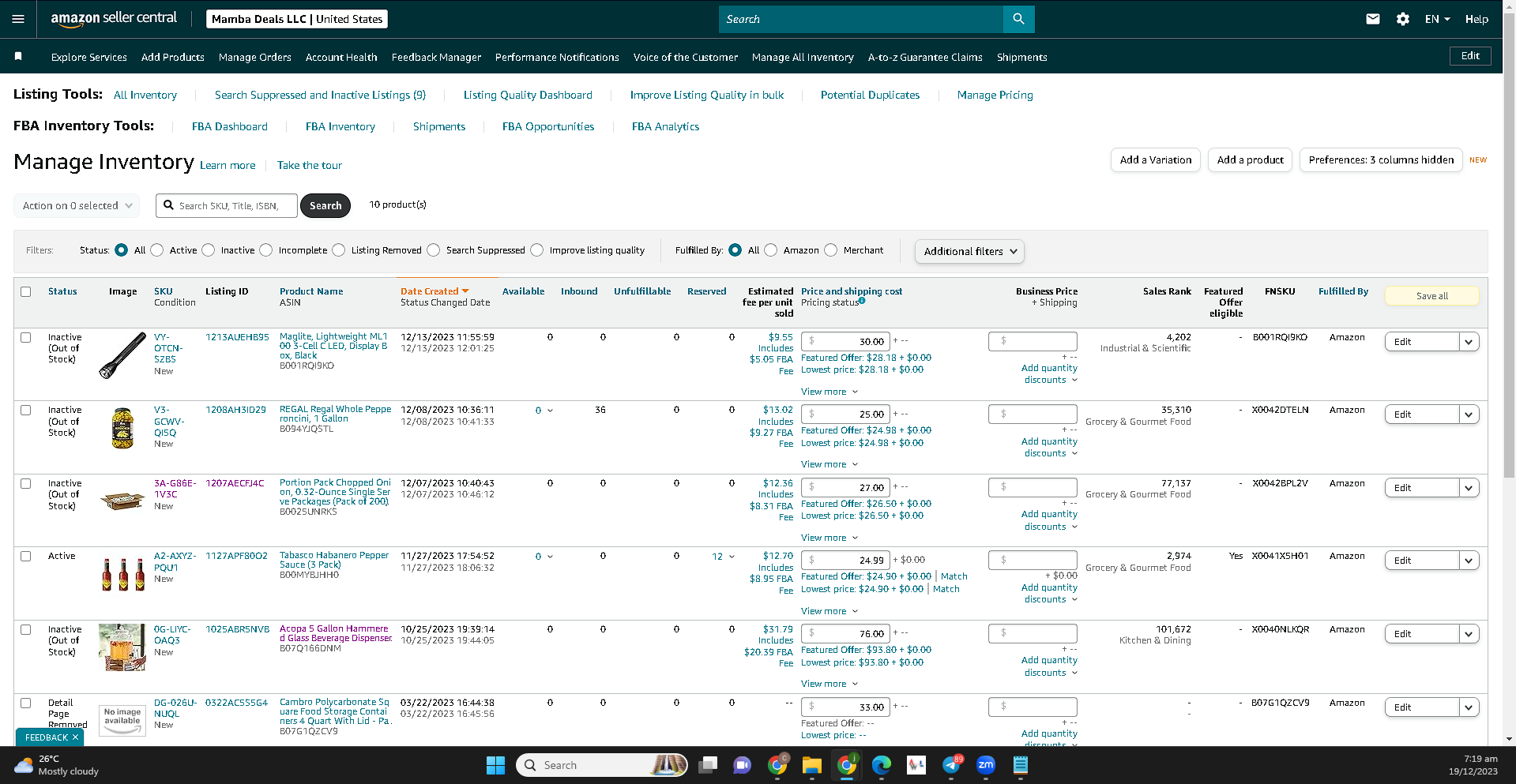Click Match link beside Featured Offer

click(x=954, y=576)
